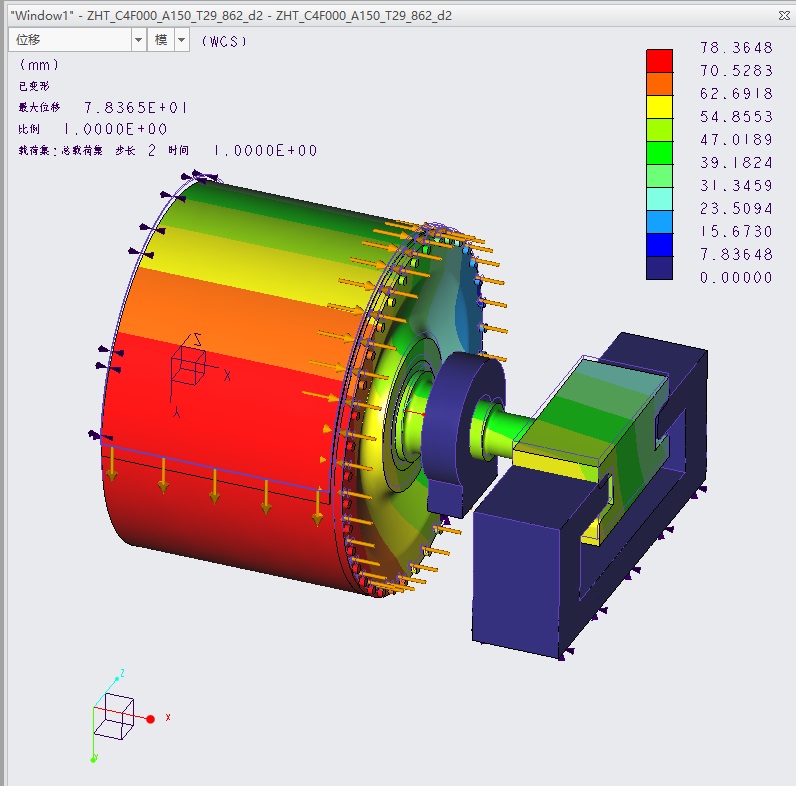The image size is (796, 786).
Task: Click the (mm) units label
Action: pos(39,65)
